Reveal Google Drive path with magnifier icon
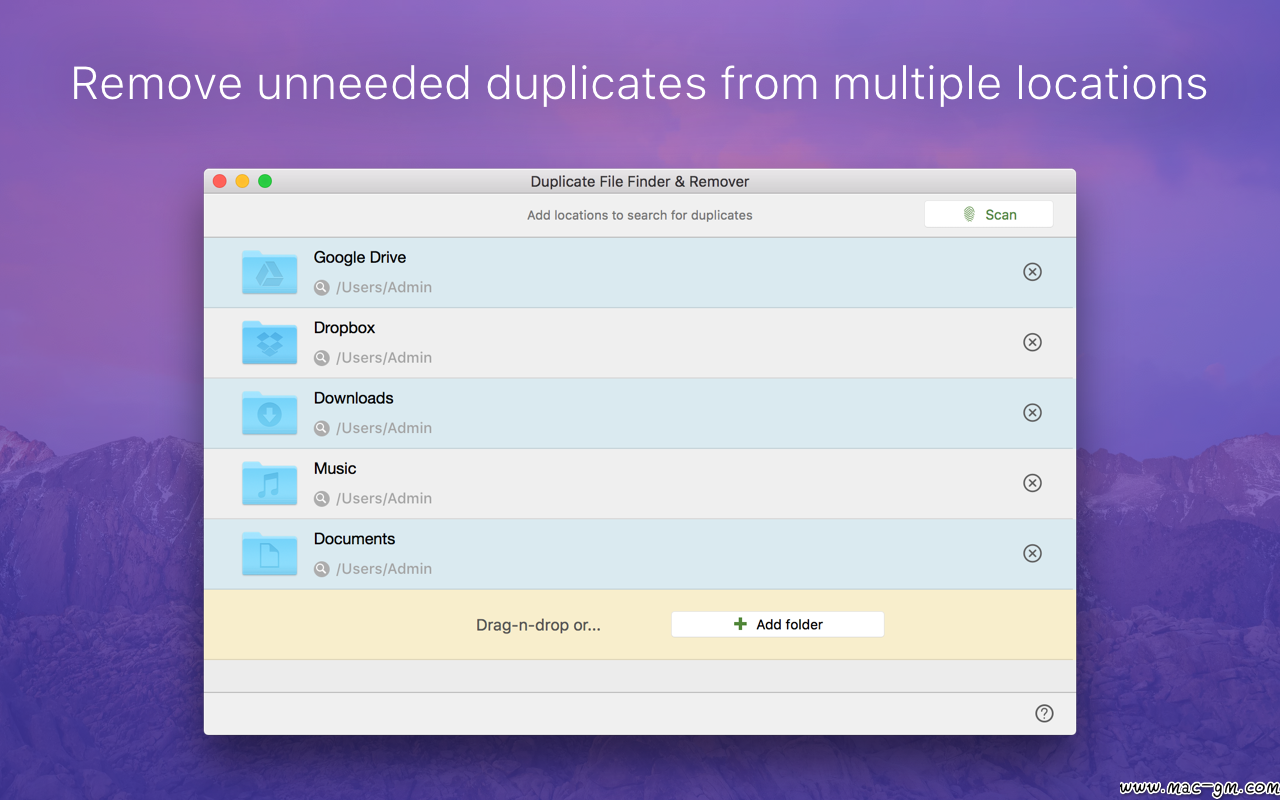The width and height of the screenshot is (1280, 800). (x=321, y=287)
